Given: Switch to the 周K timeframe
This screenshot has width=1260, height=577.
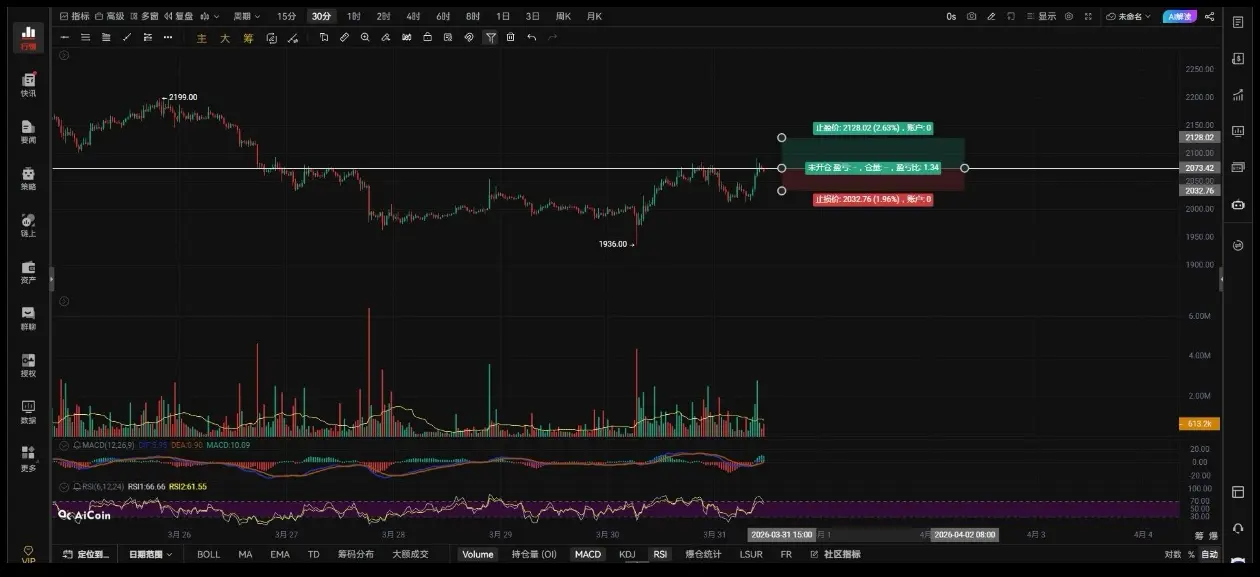Looking at the screenshot, I should tap(563, 16).
